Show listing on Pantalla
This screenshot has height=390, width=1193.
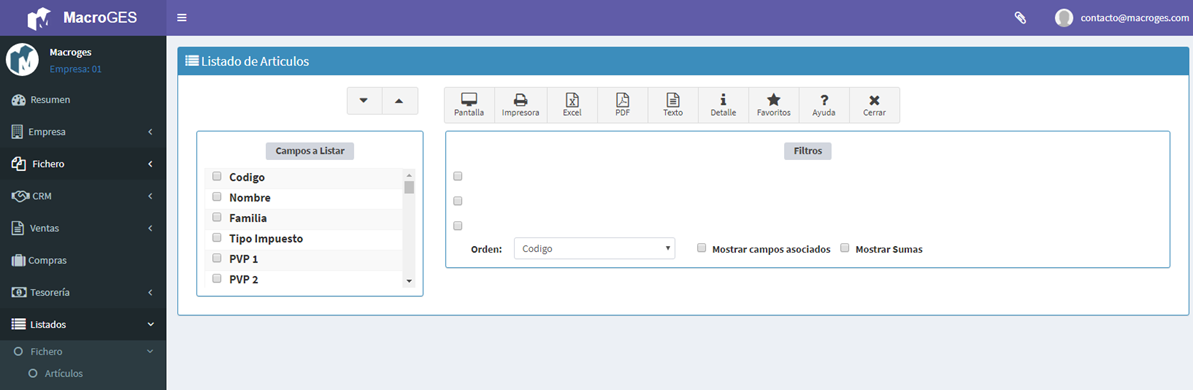pos(469,105)
